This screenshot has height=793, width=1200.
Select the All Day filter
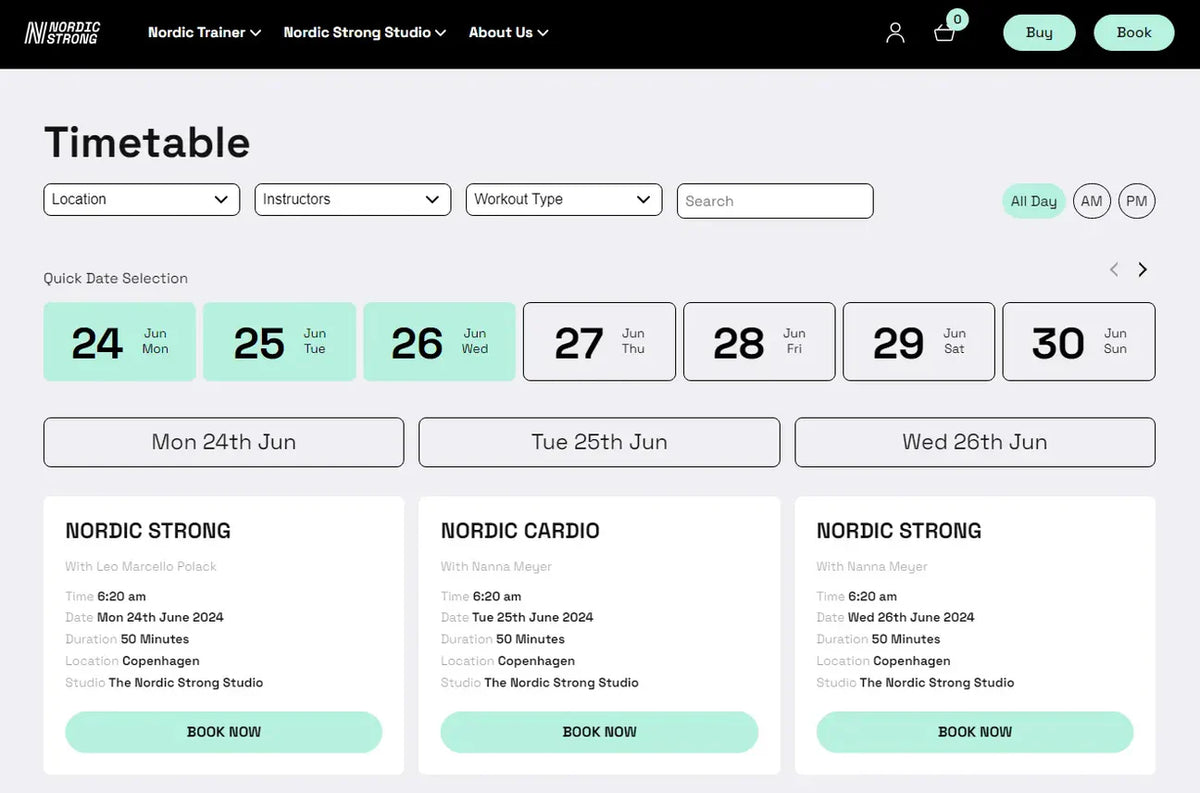click(x=1033, y=201)
